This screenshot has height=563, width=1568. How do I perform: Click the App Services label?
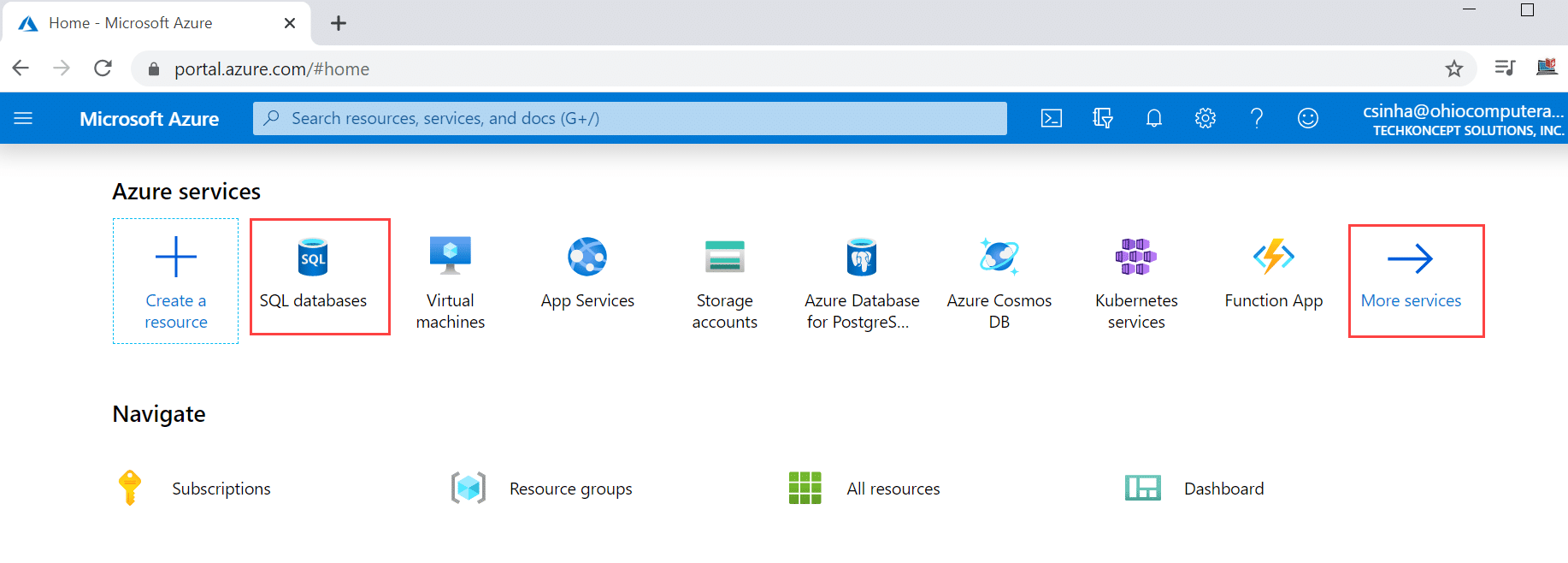click(587, 301)
